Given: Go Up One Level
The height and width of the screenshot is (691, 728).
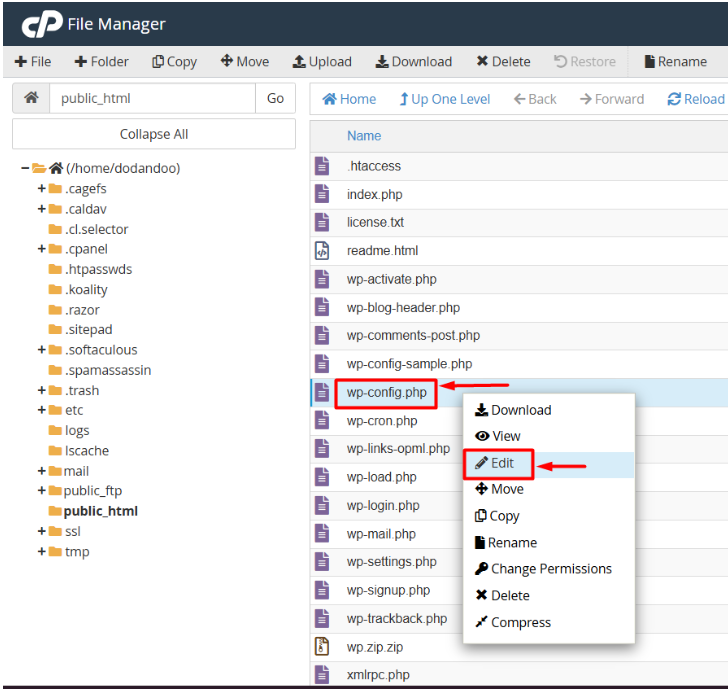Looking at the screenshot, I should coord(445,99).
